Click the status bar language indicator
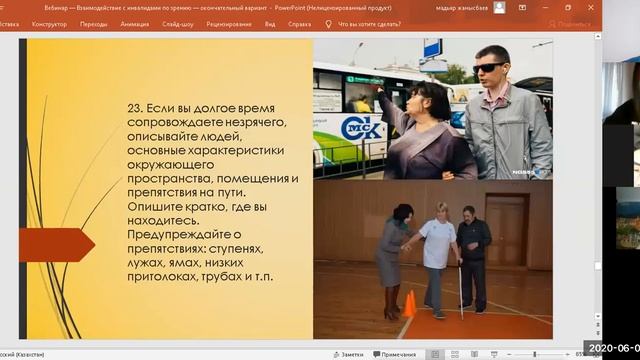 coord(22,355)
